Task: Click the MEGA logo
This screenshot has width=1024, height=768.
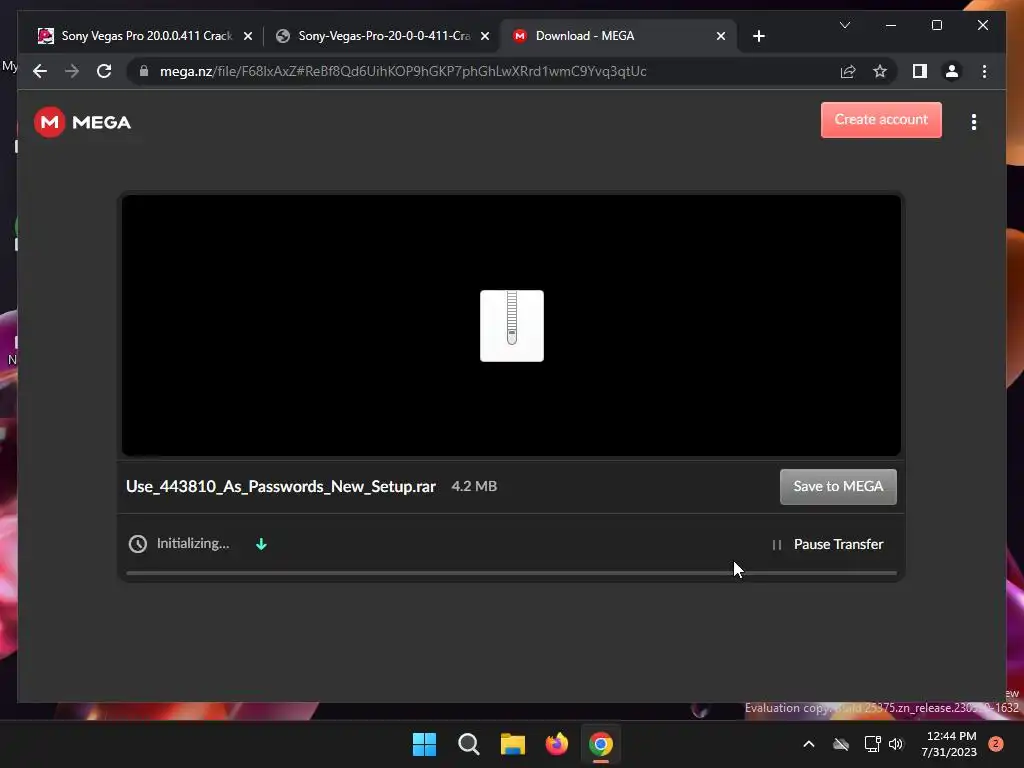Action: pyautogui.click(x=82, y=122)
